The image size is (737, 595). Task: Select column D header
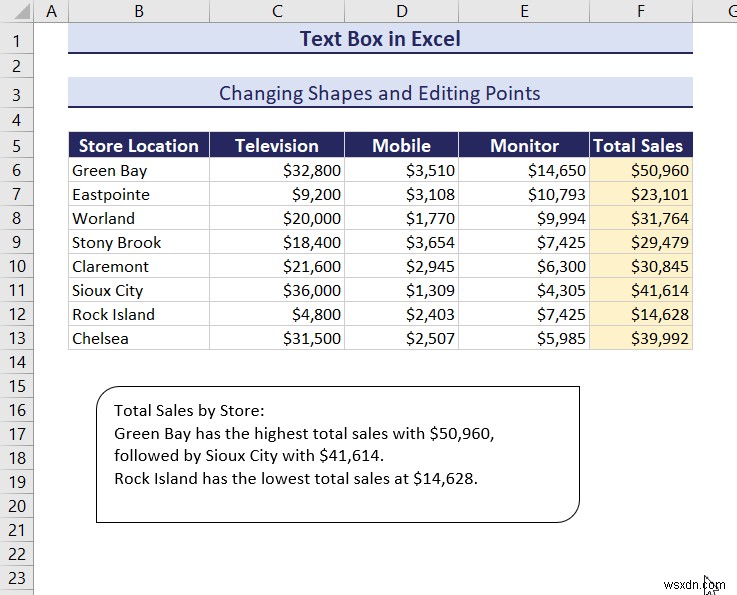(x=401, y=11)
